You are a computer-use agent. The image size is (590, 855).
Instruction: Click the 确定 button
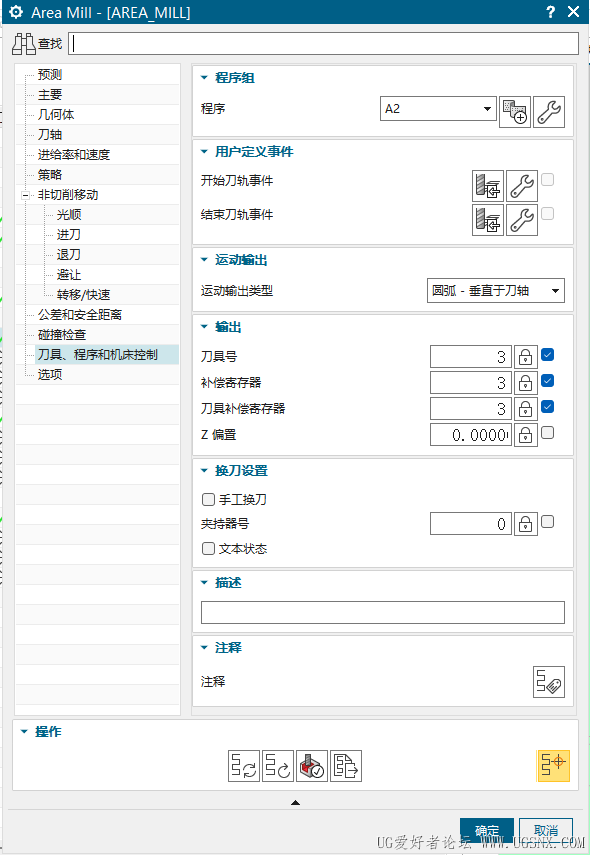click(487, 830)
